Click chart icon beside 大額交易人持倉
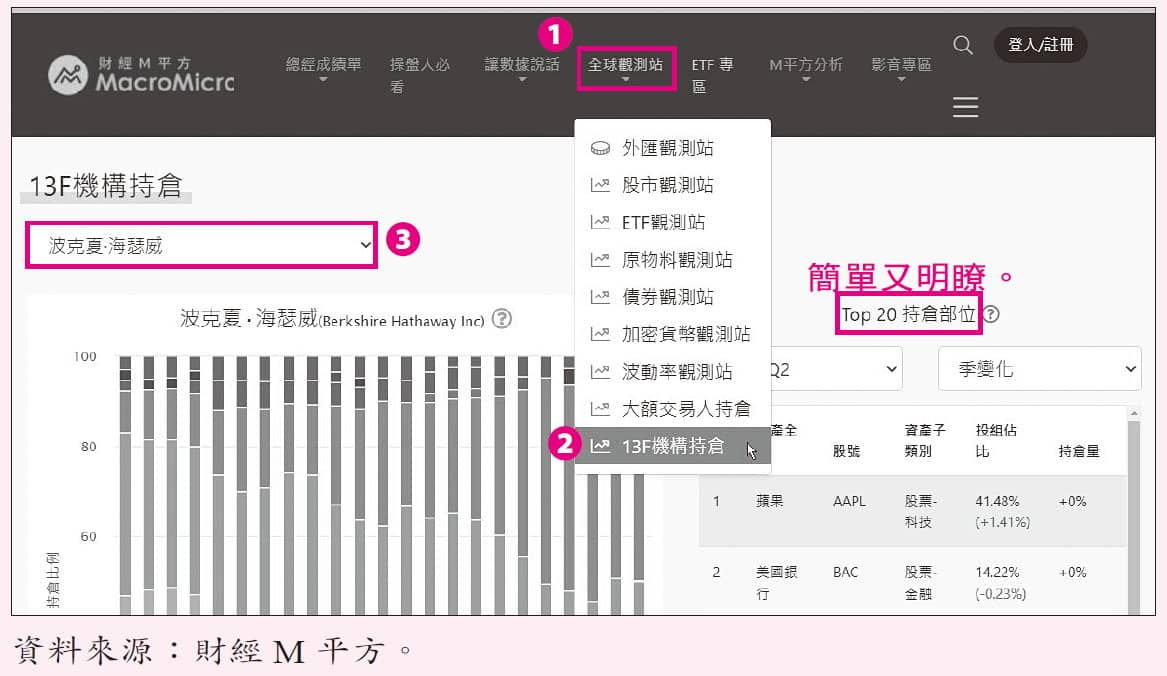Screen dimensions: 1167x676 coord(600,409)
